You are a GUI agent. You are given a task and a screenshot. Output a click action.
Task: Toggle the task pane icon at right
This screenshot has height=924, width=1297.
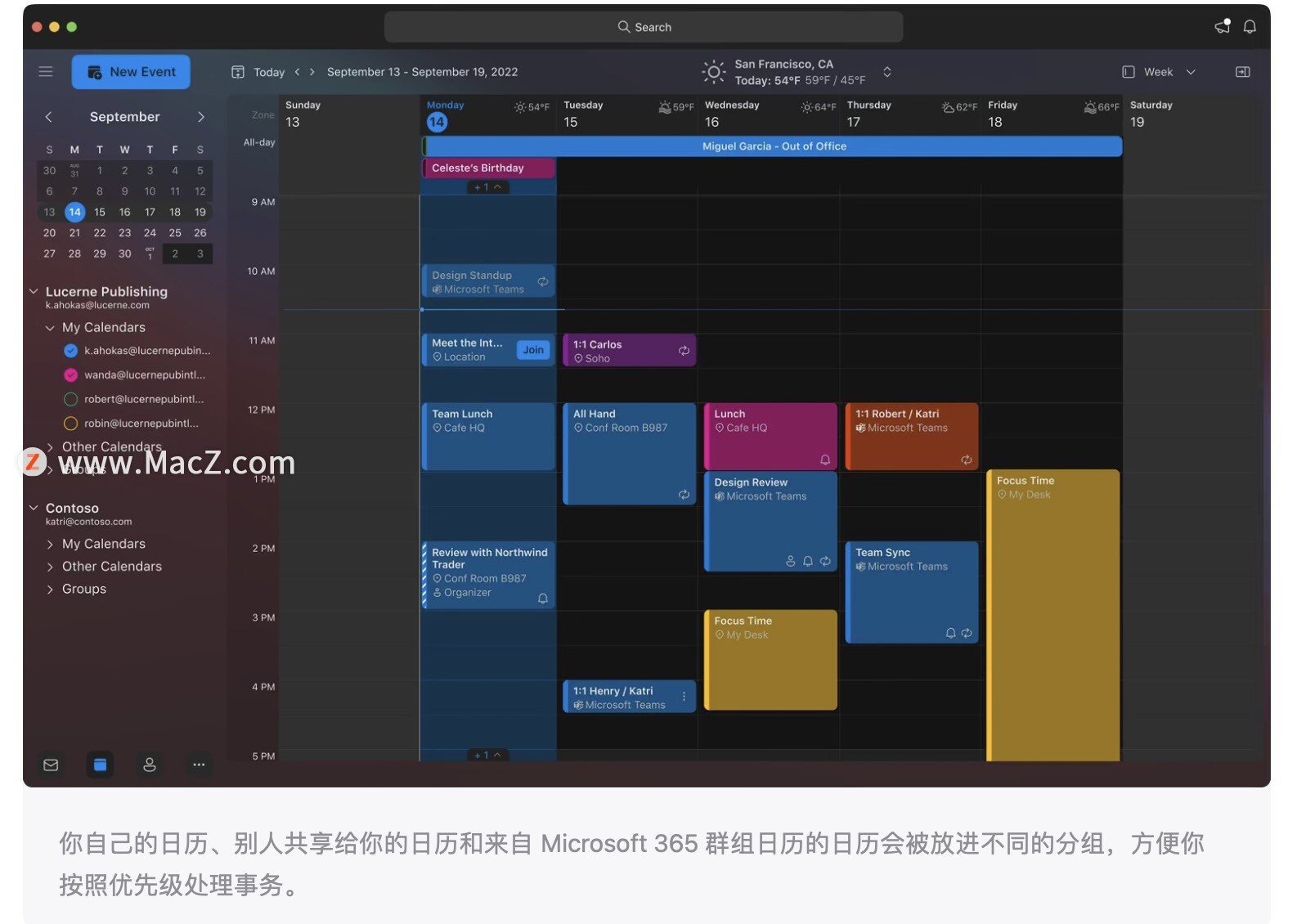[x=1242, y=72]
